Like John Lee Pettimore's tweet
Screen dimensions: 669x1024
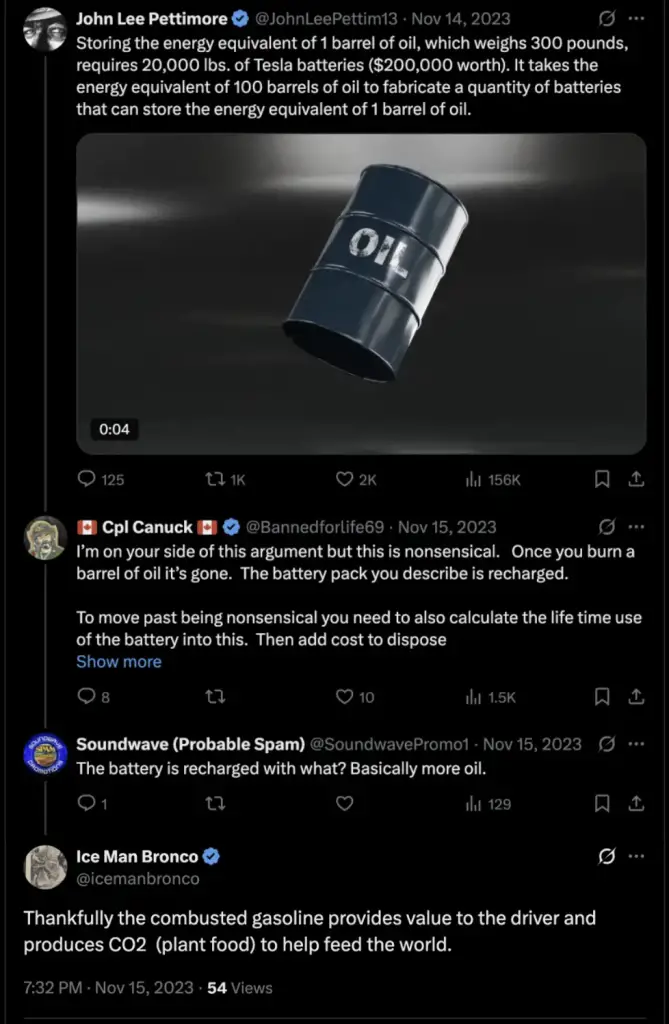tap(356, 480)
